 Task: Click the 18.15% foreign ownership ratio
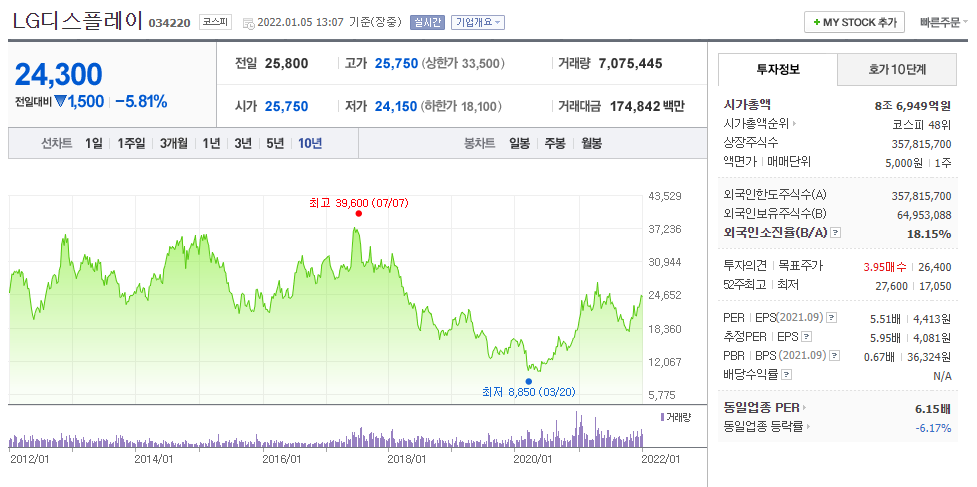click(931, 234)
